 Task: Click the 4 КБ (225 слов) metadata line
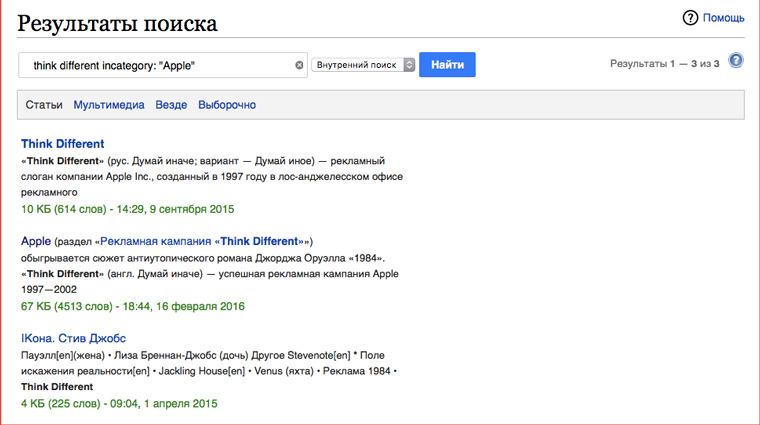click(119, 404)
